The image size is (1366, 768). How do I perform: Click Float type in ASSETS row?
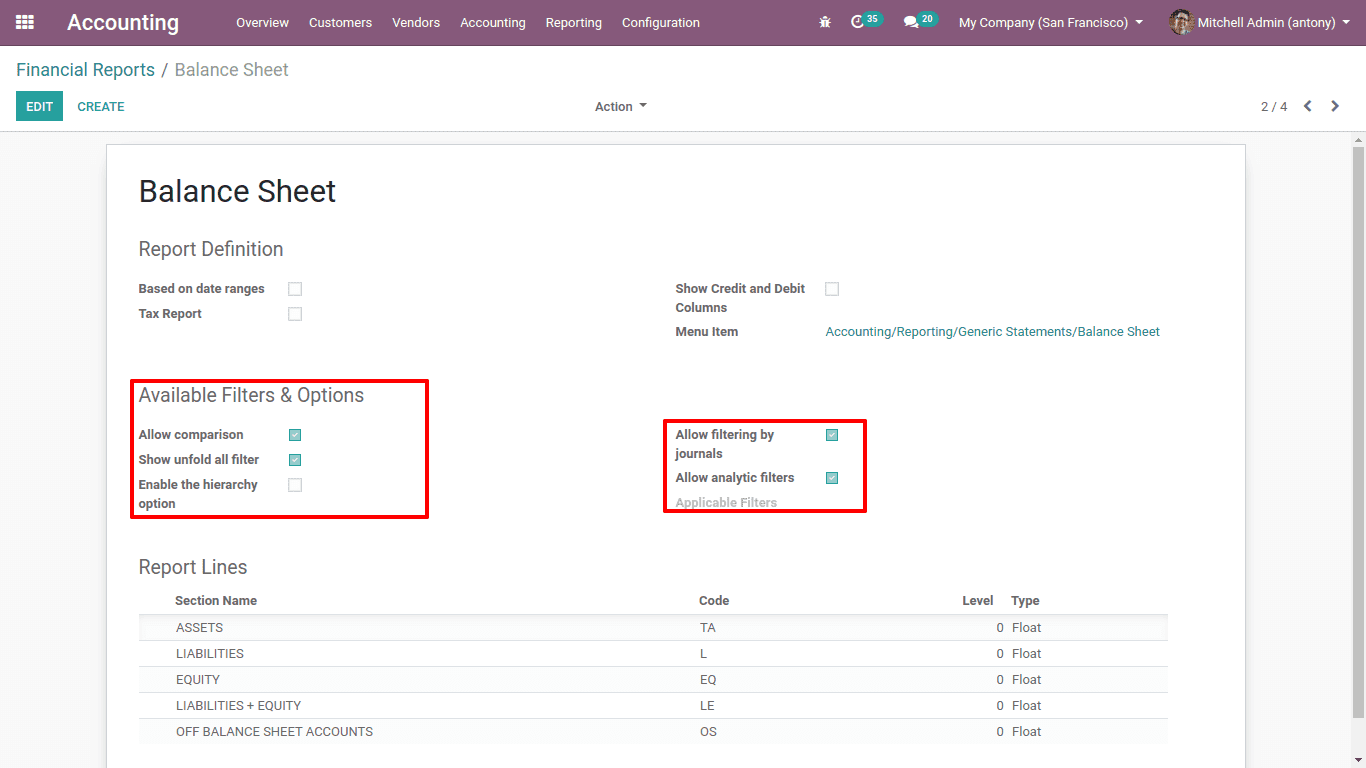click(x=1026, y=628)
